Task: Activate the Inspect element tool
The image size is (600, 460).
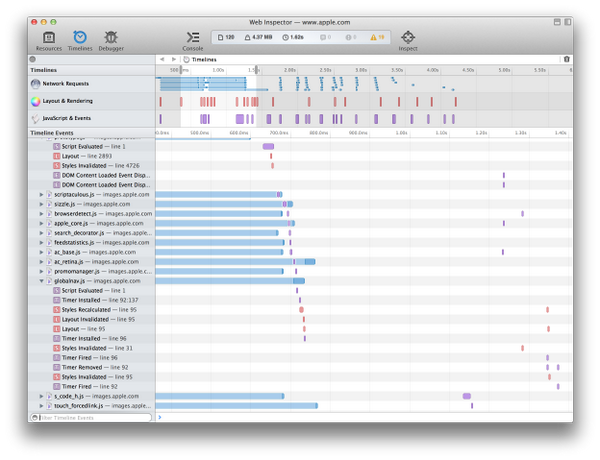Action: point(408,41)
